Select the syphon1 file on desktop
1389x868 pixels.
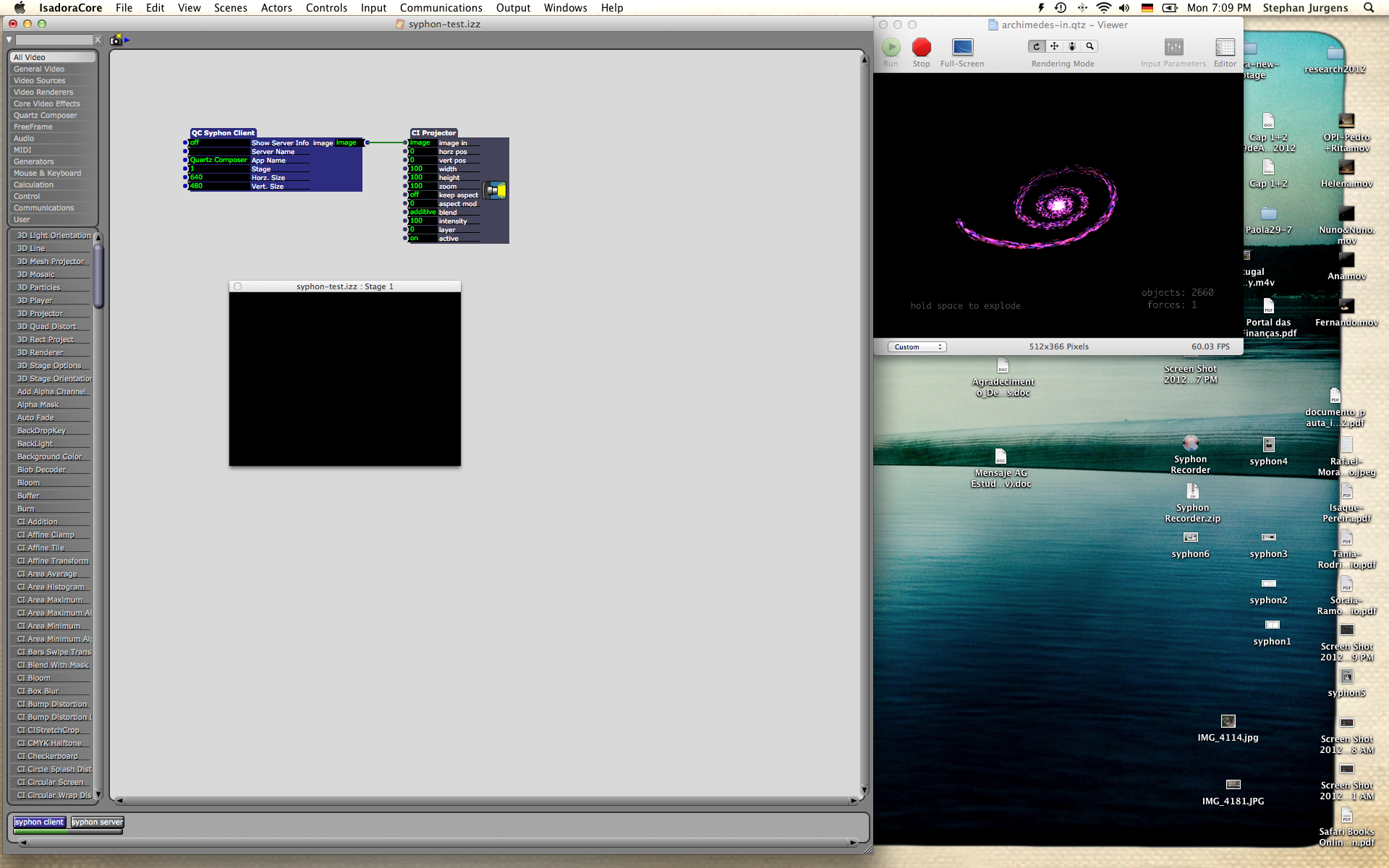(1272, 625)
